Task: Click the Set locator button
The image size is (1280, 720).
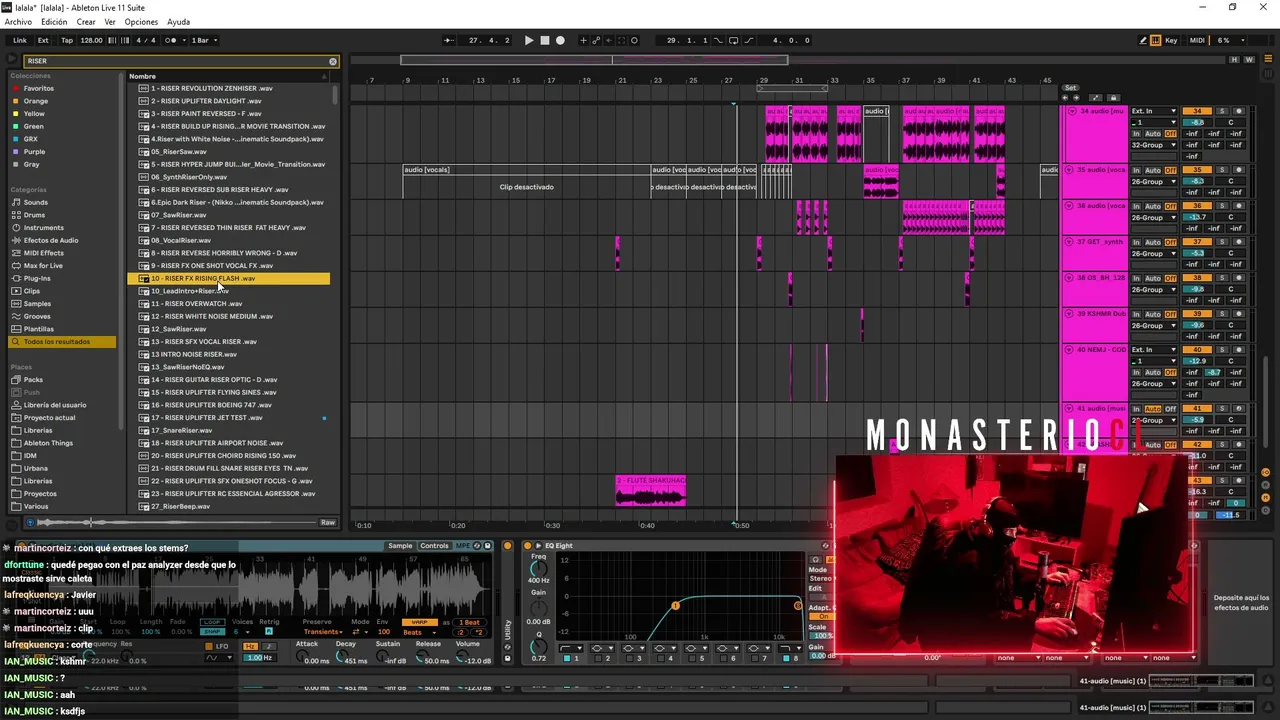Action: (x=1070, y=88)
